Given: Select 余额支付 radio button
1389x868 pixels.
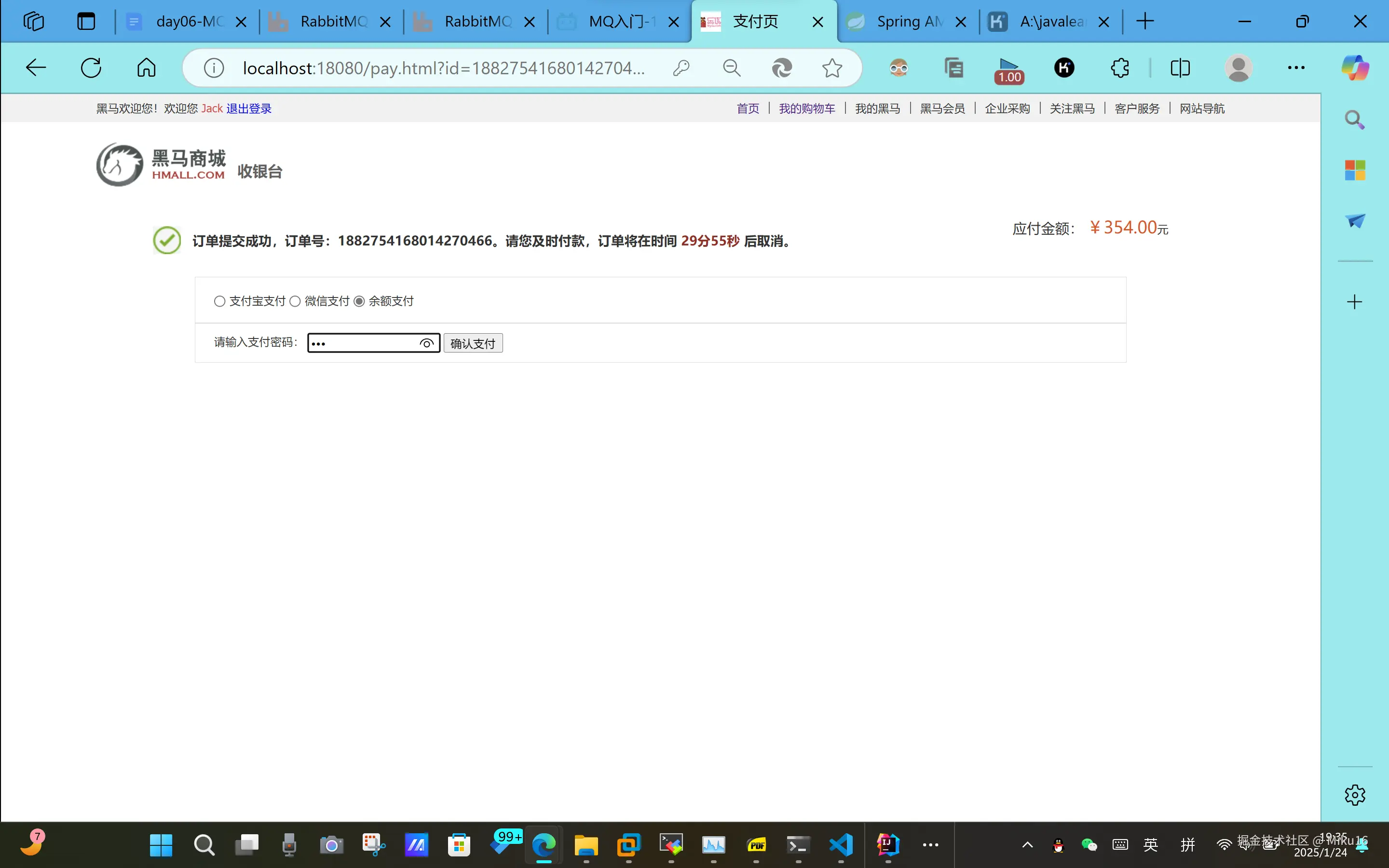Looking at the screenshot, I should pos(359,301).
